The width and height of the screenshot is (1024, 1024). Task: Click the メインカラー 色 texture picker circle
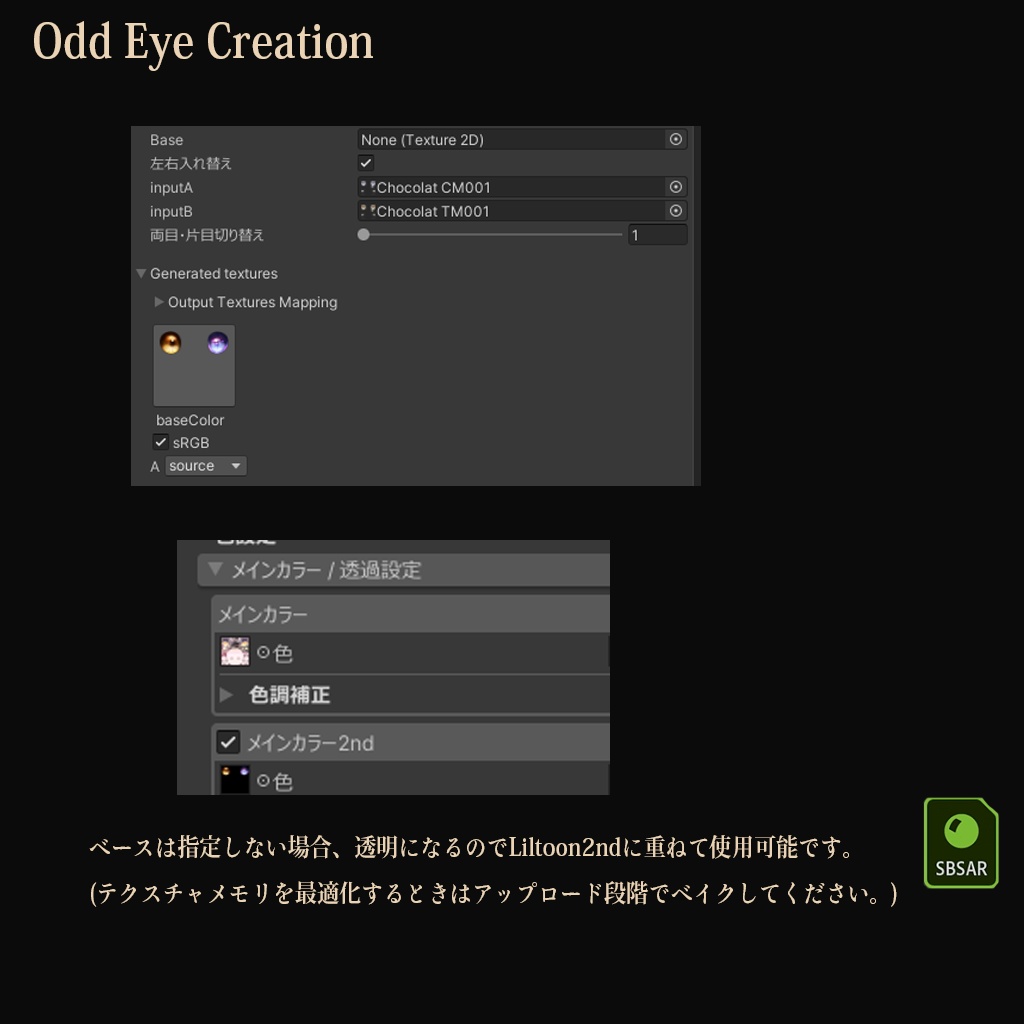[263, 652]
